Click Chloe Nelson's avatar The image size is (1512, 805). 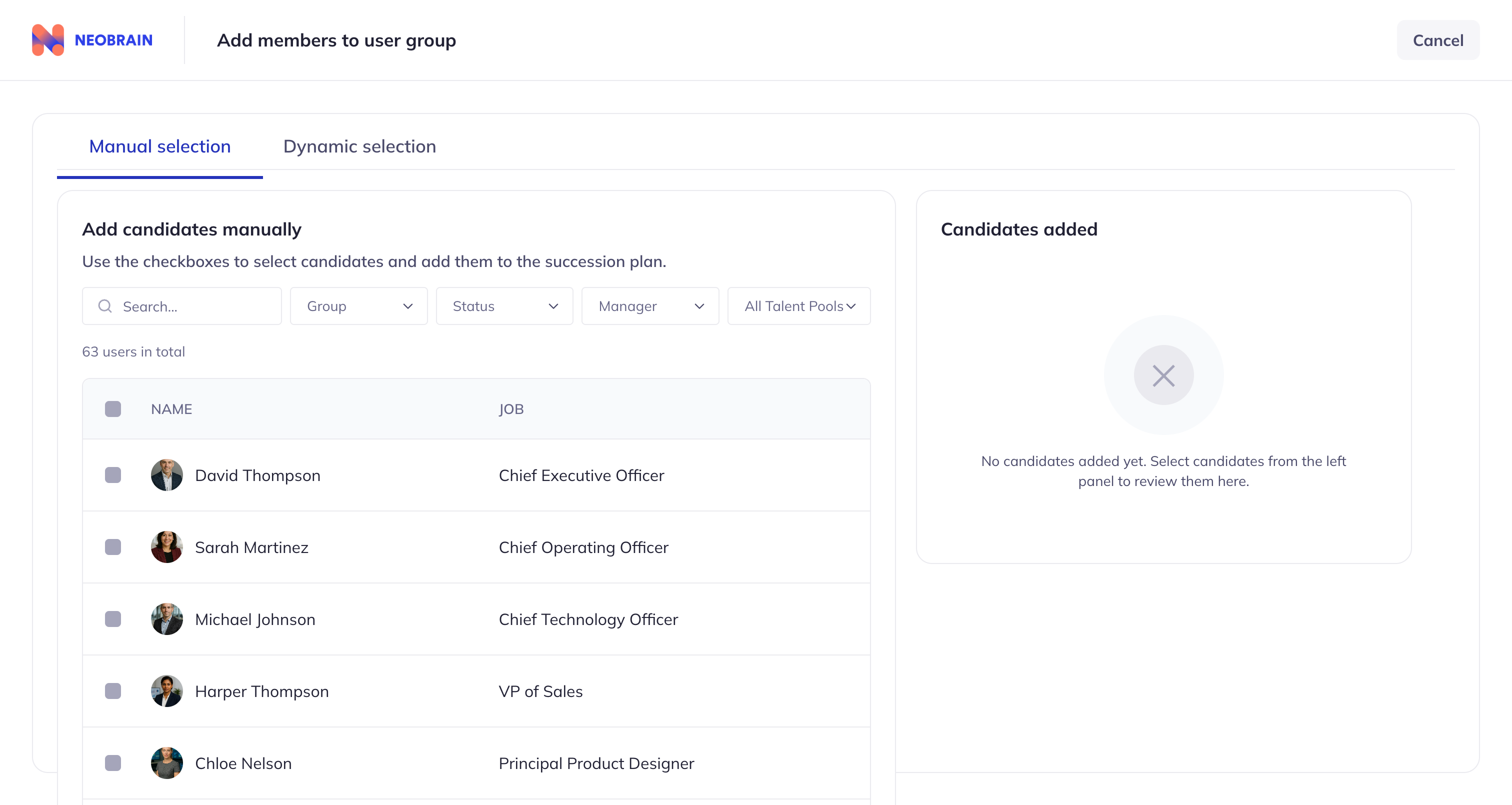coord(166,762)
